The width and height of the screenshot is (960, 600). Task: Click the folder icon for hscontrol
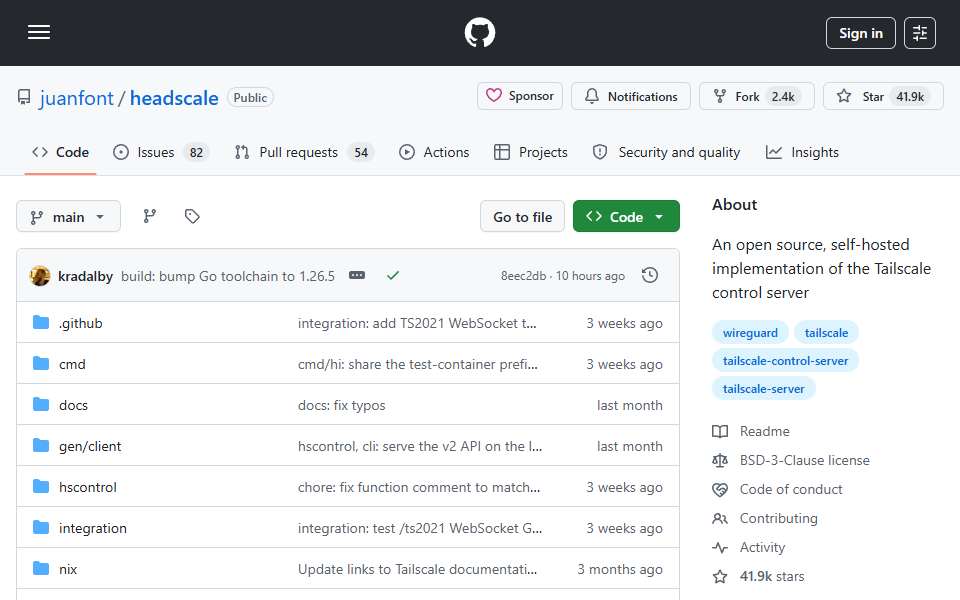click(x=41, y=486)
